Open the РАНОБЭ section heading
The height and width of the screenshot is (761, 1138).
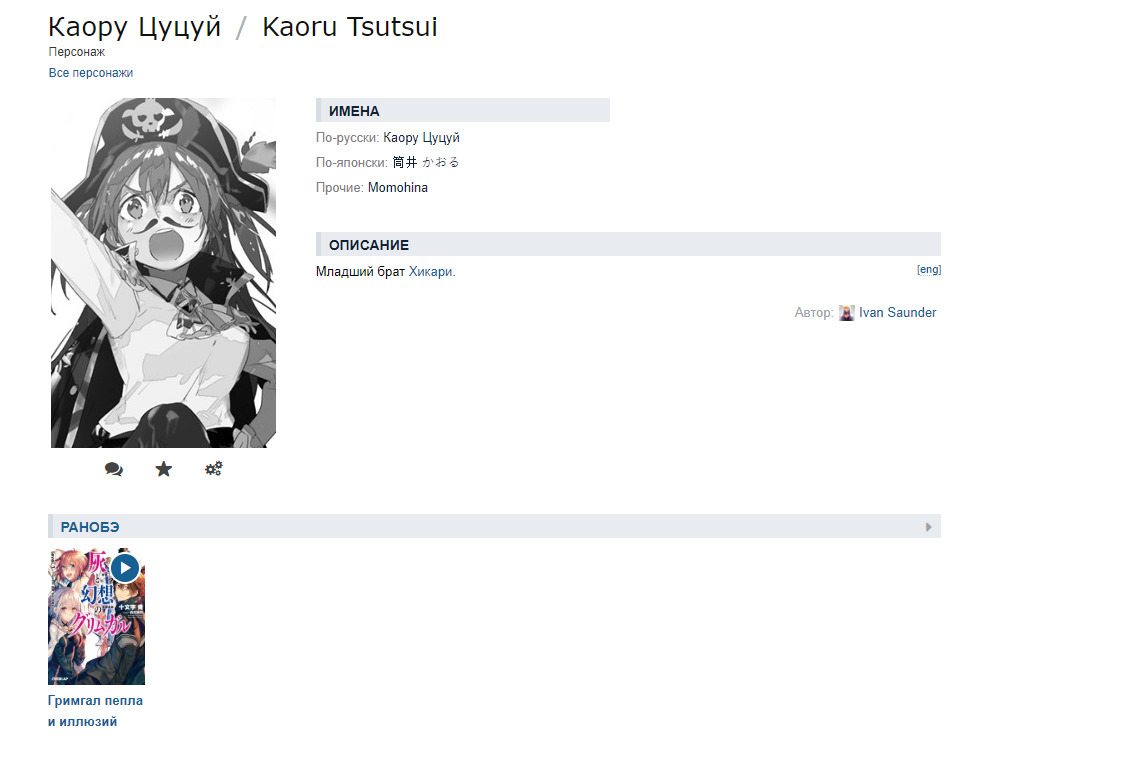click(90, 527)
